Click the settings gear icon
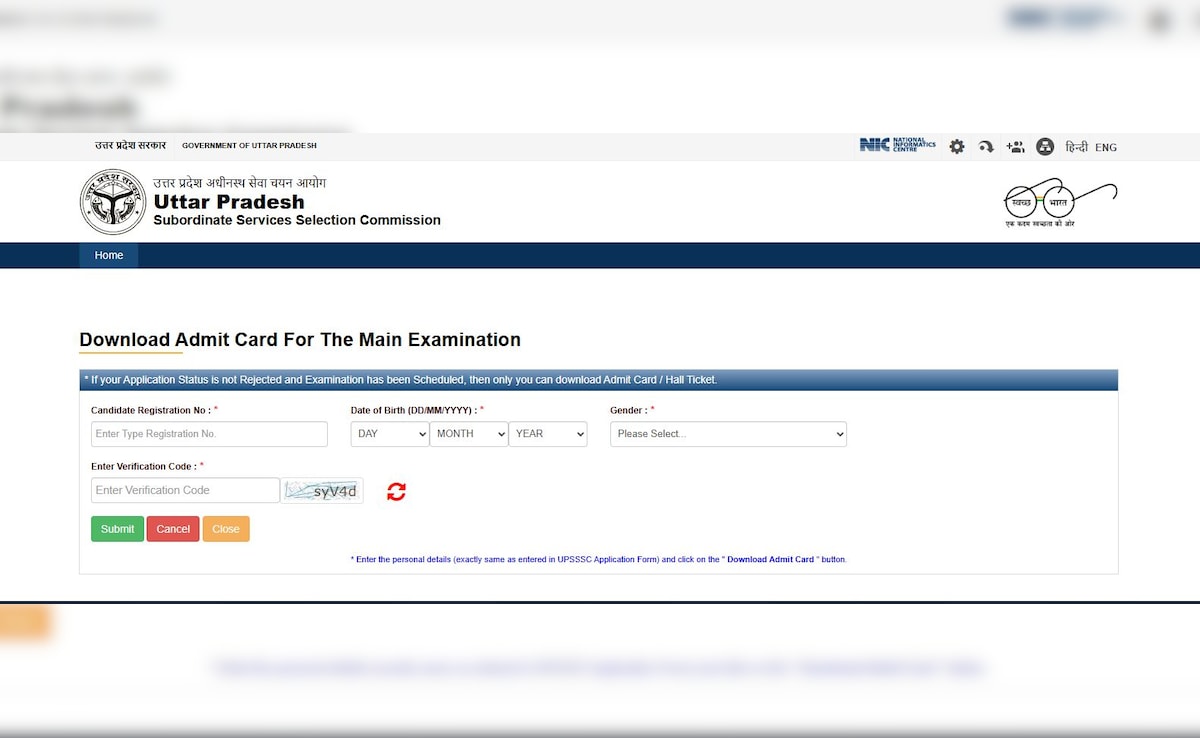The width and height of the screenshot is (1200, 738). 957,147
